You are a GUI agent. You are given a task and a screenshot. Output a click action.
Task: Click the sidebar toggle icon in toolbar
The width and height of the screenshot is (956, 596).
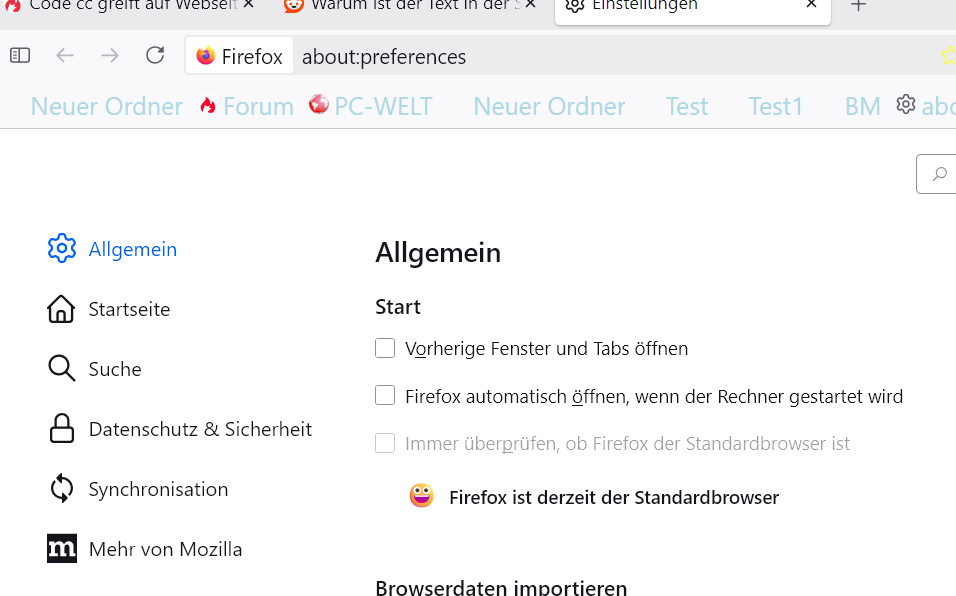[x=20, y=56]
